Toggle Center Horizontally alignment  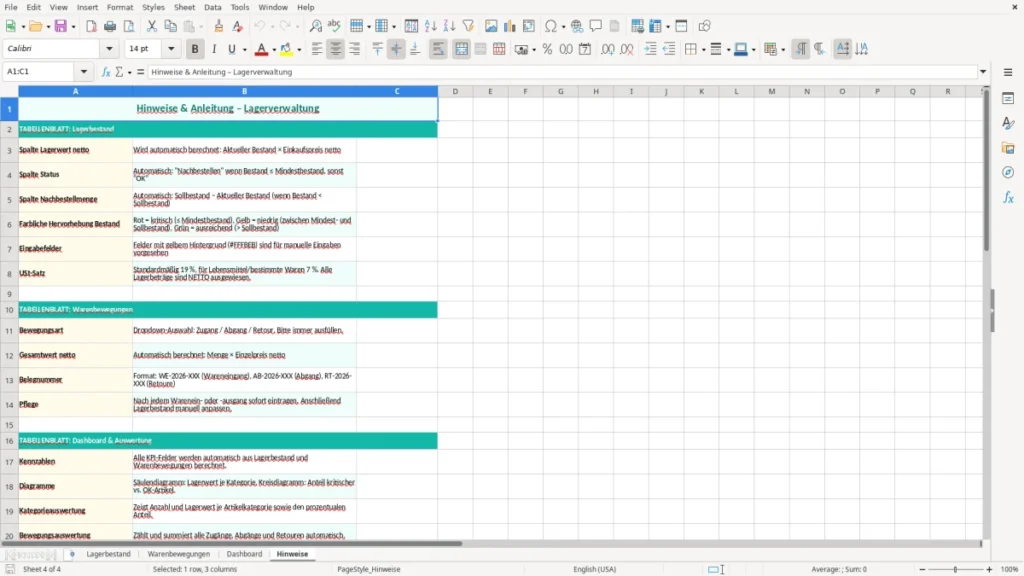click(x=336, y=49)
